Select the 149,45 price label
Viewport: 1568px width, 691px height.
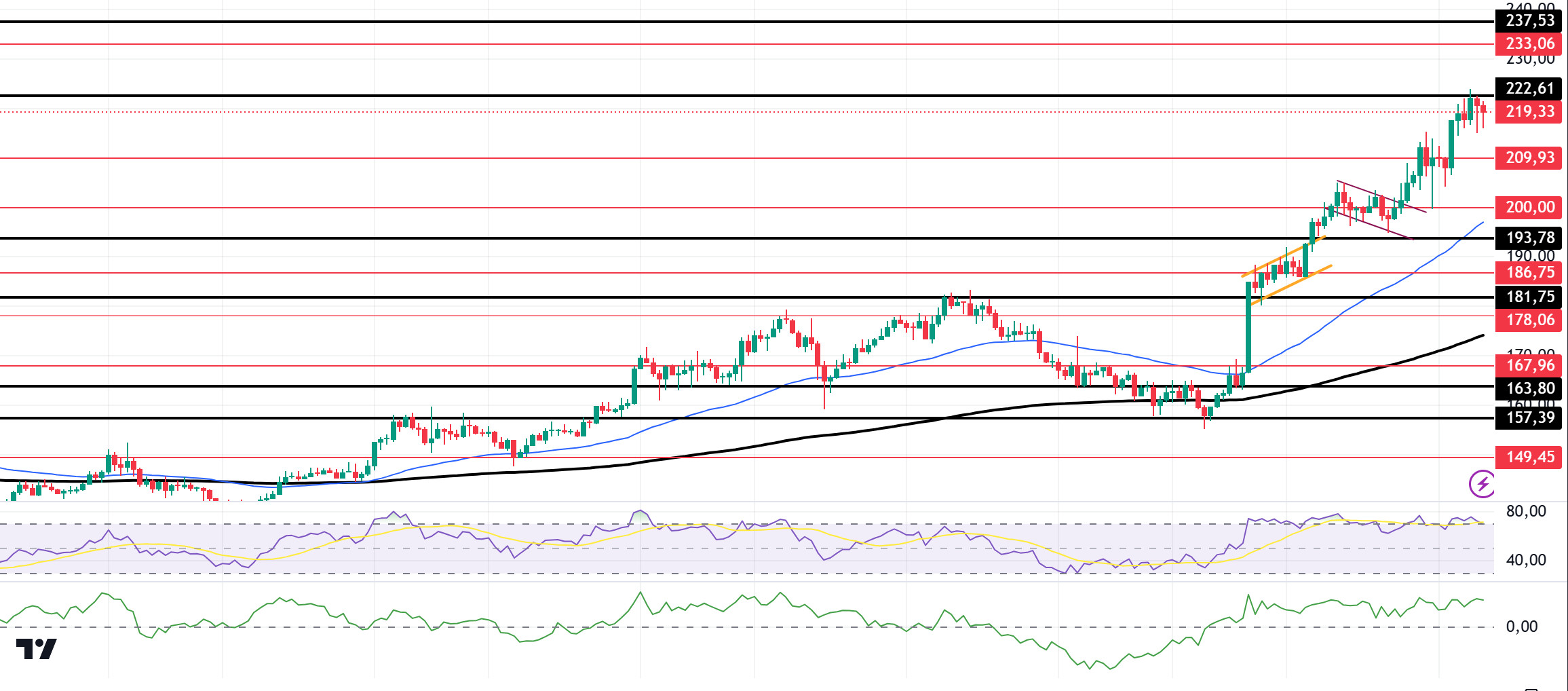point(1529,457)
